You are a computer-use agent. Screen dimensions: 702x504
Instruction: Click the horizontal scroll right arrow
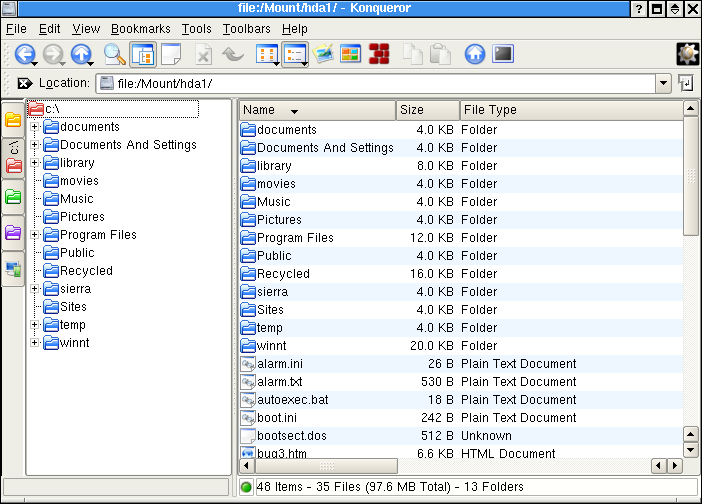[x=675, y=466]
